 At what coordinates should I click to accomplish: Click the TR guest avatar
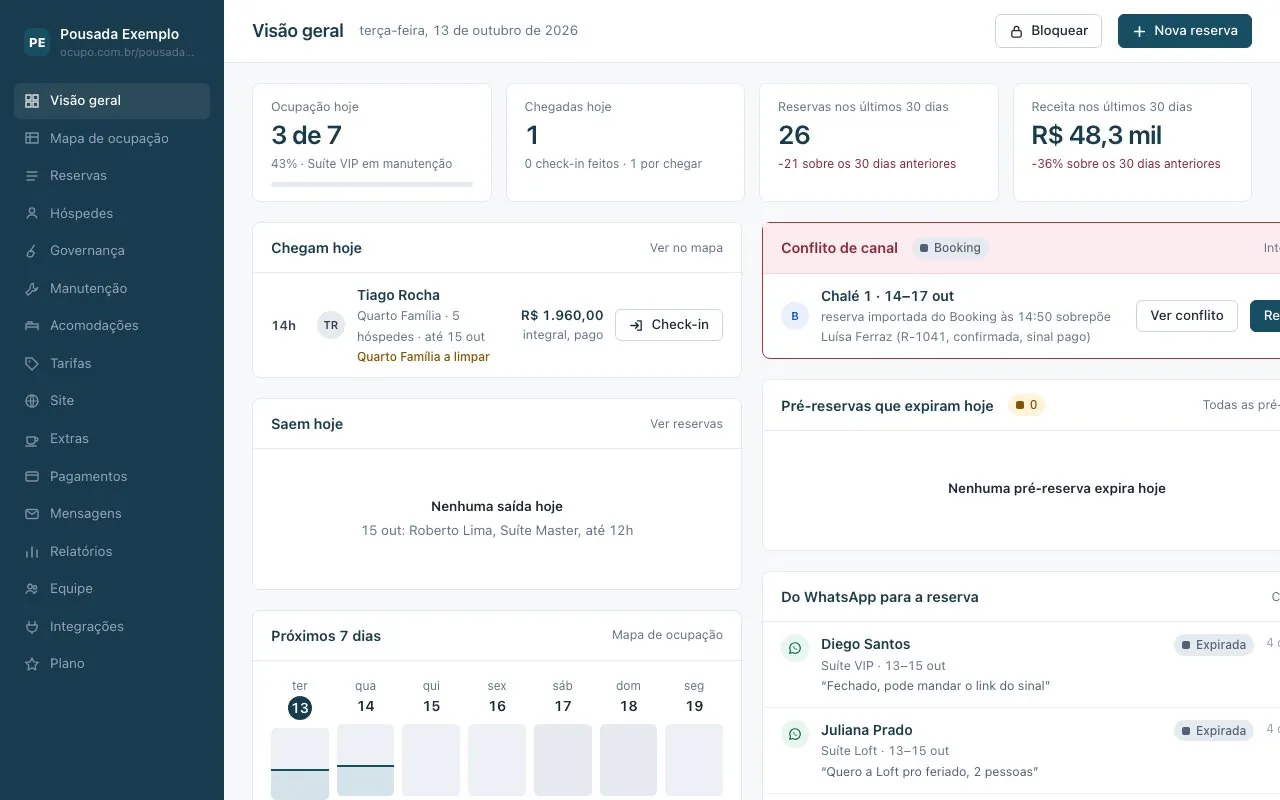(x=331, y=325)
